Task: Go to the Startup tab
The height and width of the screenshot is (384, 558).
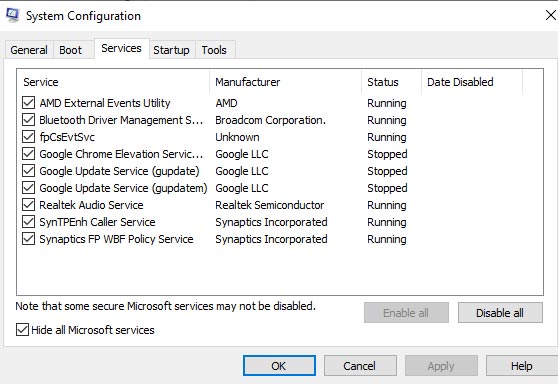Action: [x=171, y=50]
